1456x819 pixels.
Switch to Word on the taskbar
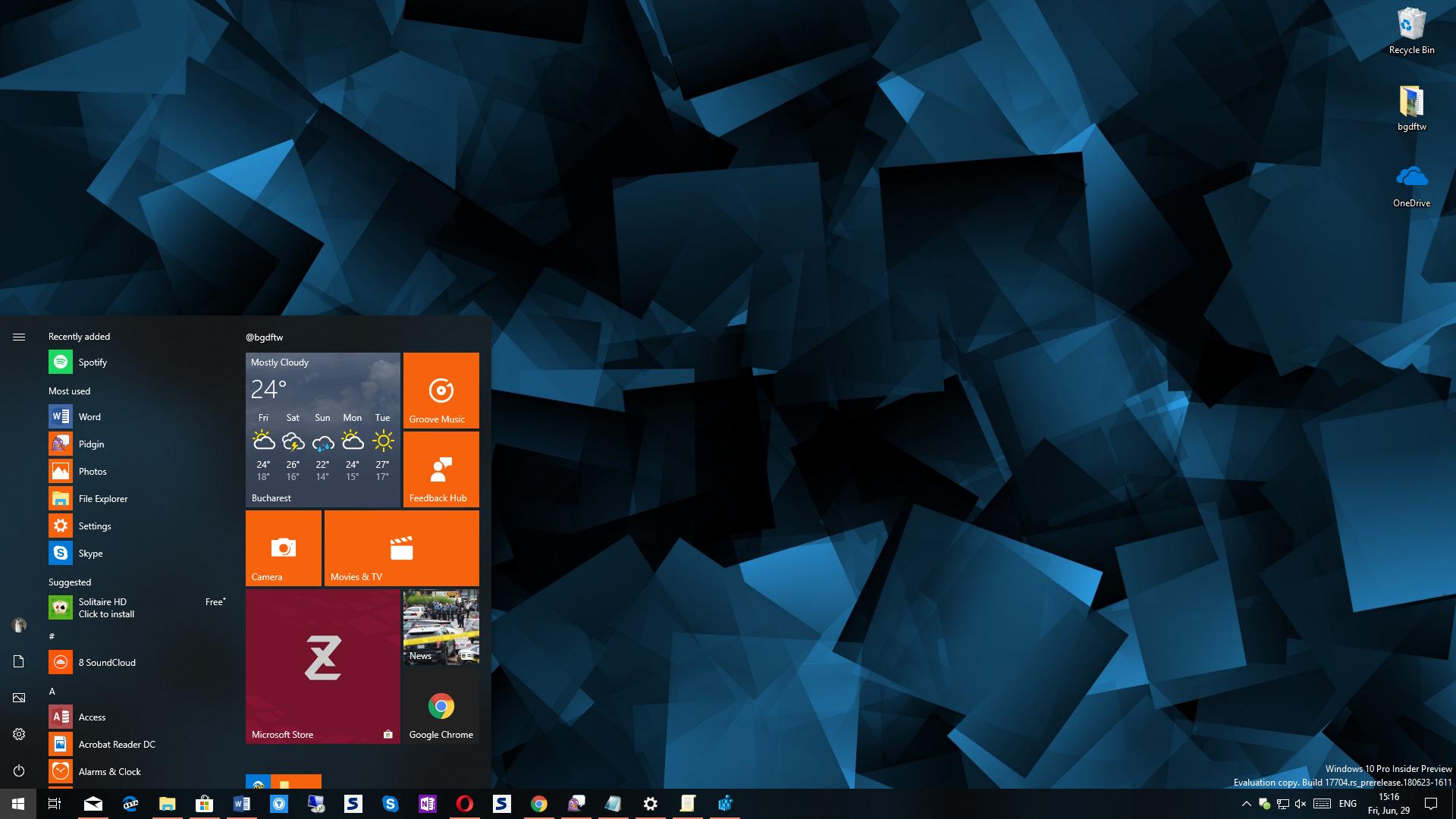coord(242,804)
